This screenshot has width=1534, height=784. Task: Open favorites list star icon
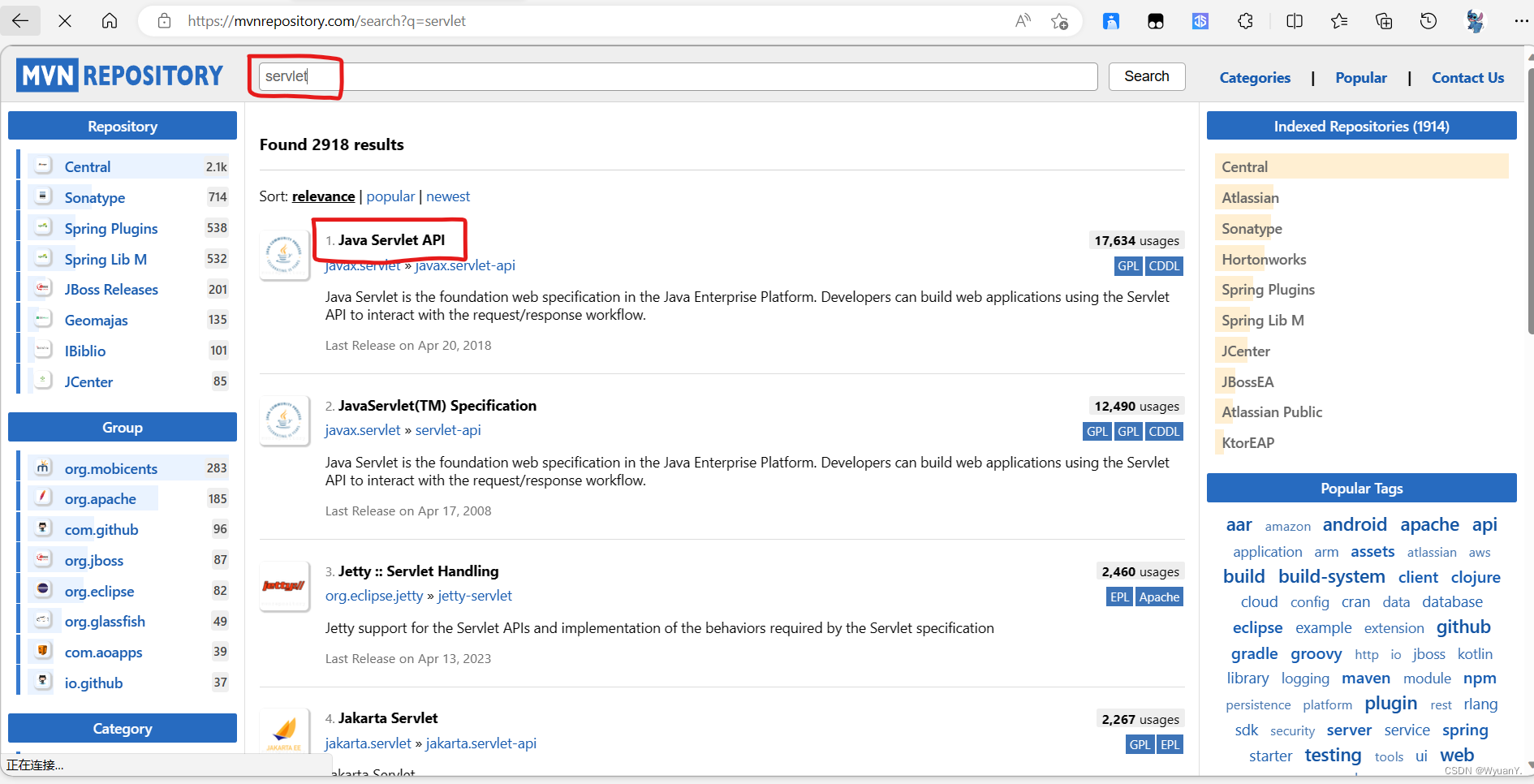tap(1339, 21)
